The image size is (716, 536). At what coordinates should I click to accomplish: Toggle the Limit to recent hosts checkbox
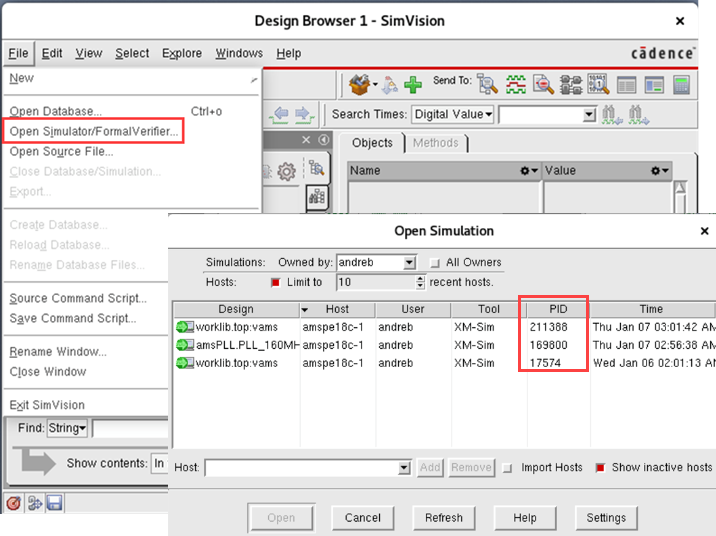277,283
